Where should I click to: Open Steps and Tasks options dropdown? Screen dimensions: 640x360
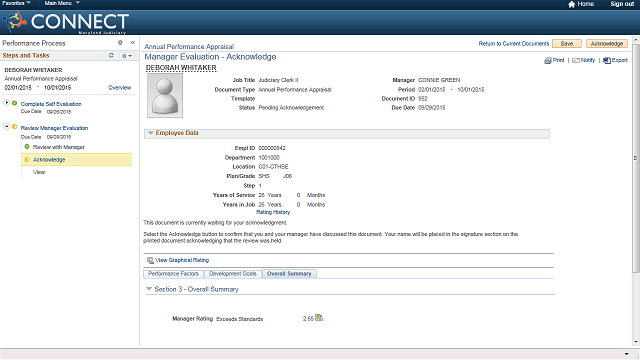(x=126, y=56)
